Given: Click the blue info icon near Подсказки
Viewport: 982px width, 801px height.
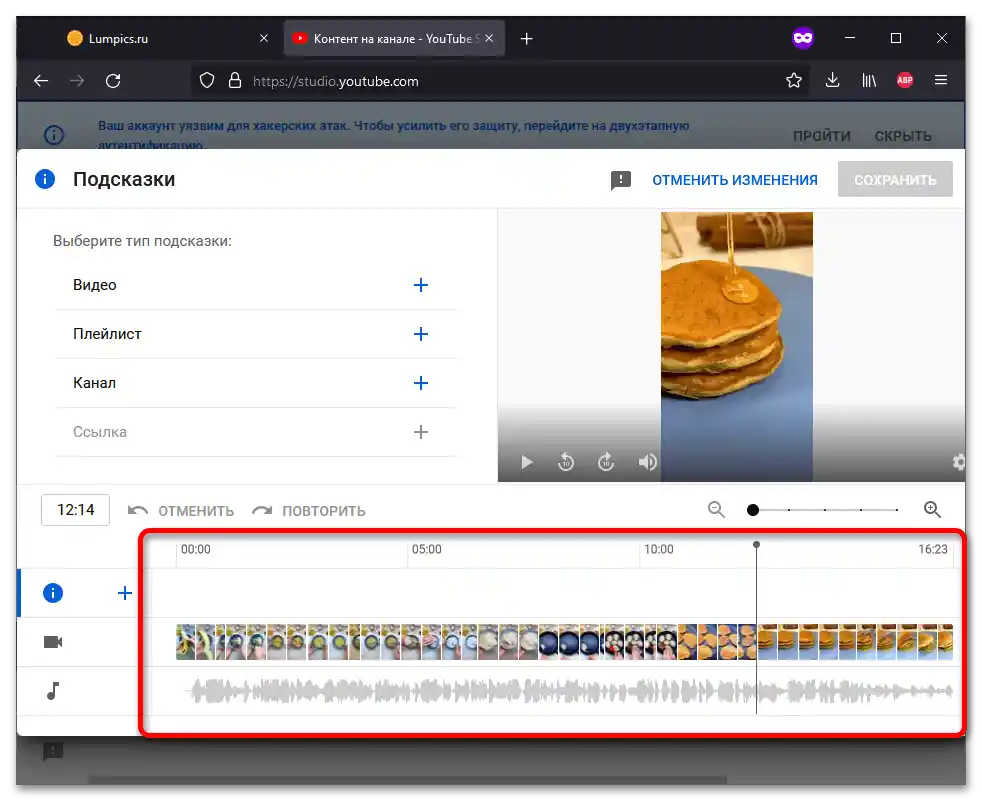Looking at the screenshot, I should pyautogui.click(x=44, y=179).
